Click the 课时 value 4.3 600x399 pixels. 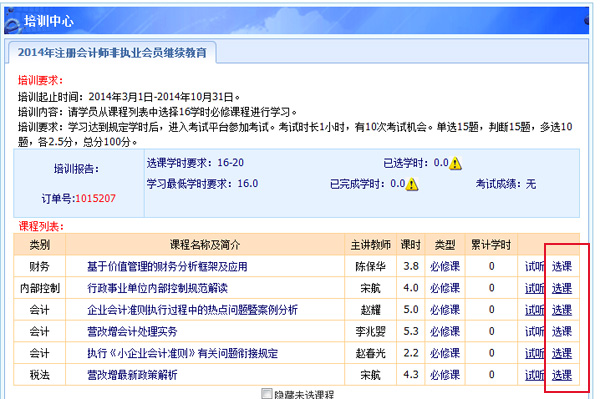411,375
